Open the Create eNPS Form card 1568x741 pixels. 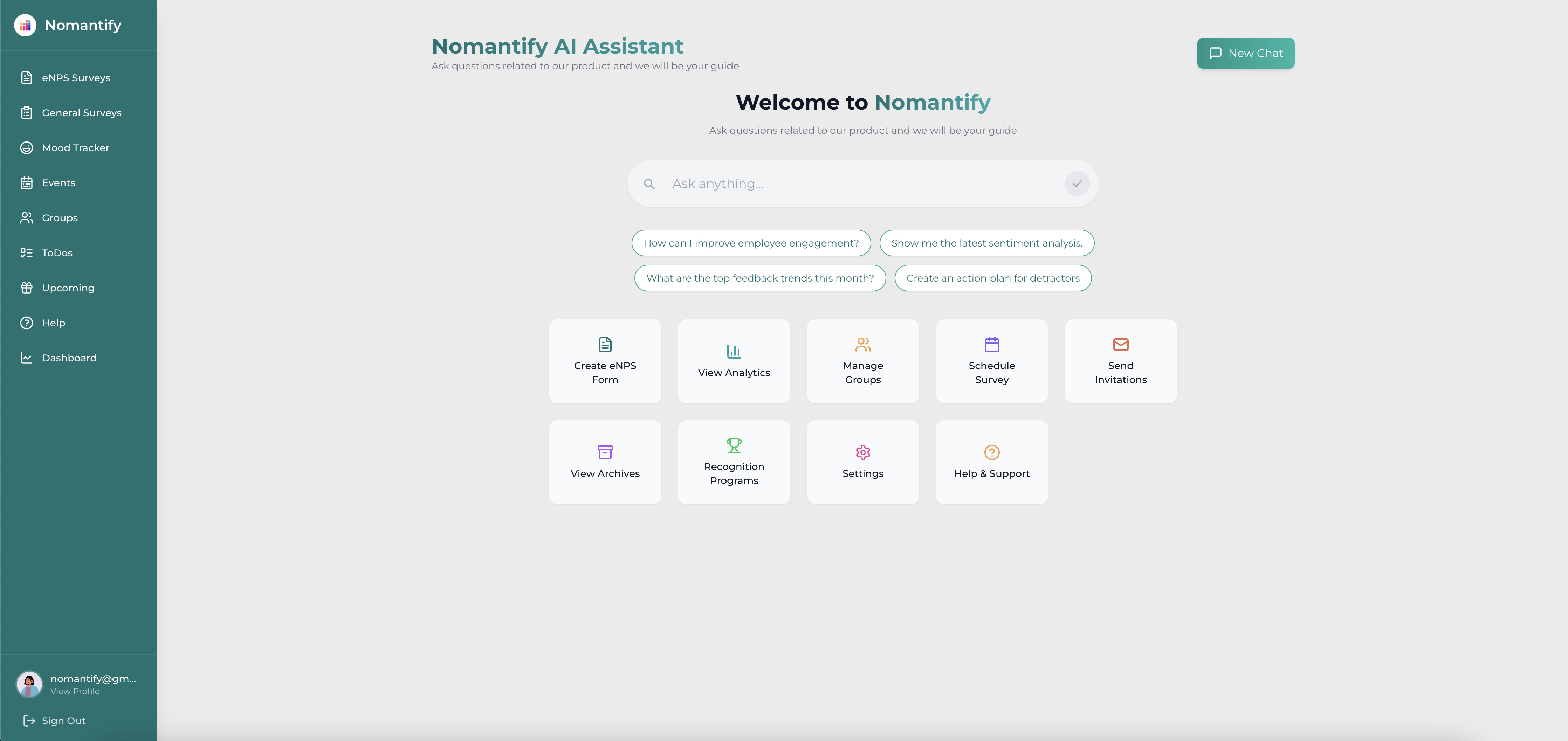coord(605,361)
